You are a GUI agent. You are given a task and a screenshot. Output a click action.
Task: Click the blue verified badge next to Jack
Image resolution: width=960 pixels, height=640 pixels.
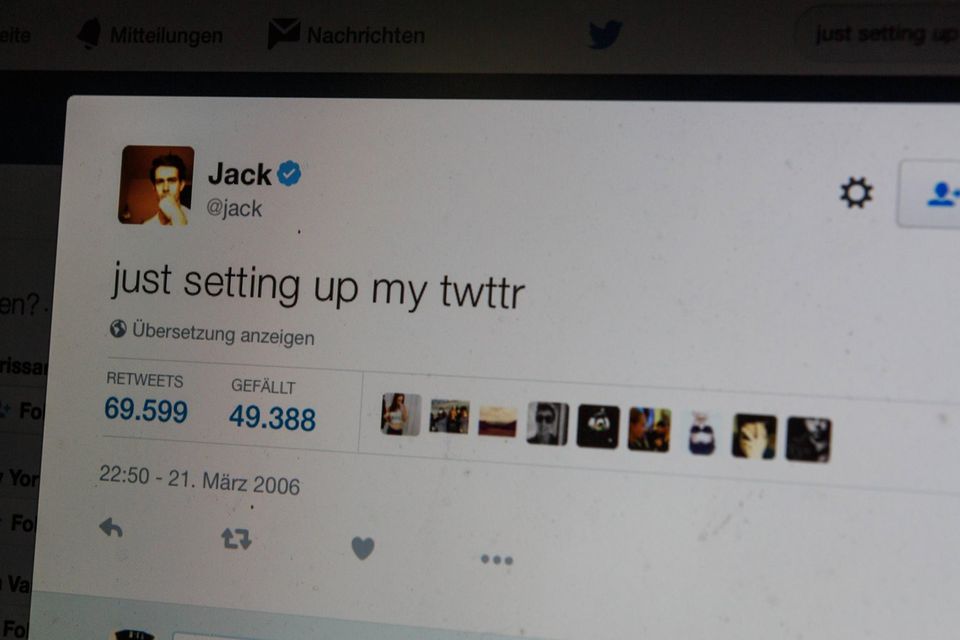[x=289, y=173]
